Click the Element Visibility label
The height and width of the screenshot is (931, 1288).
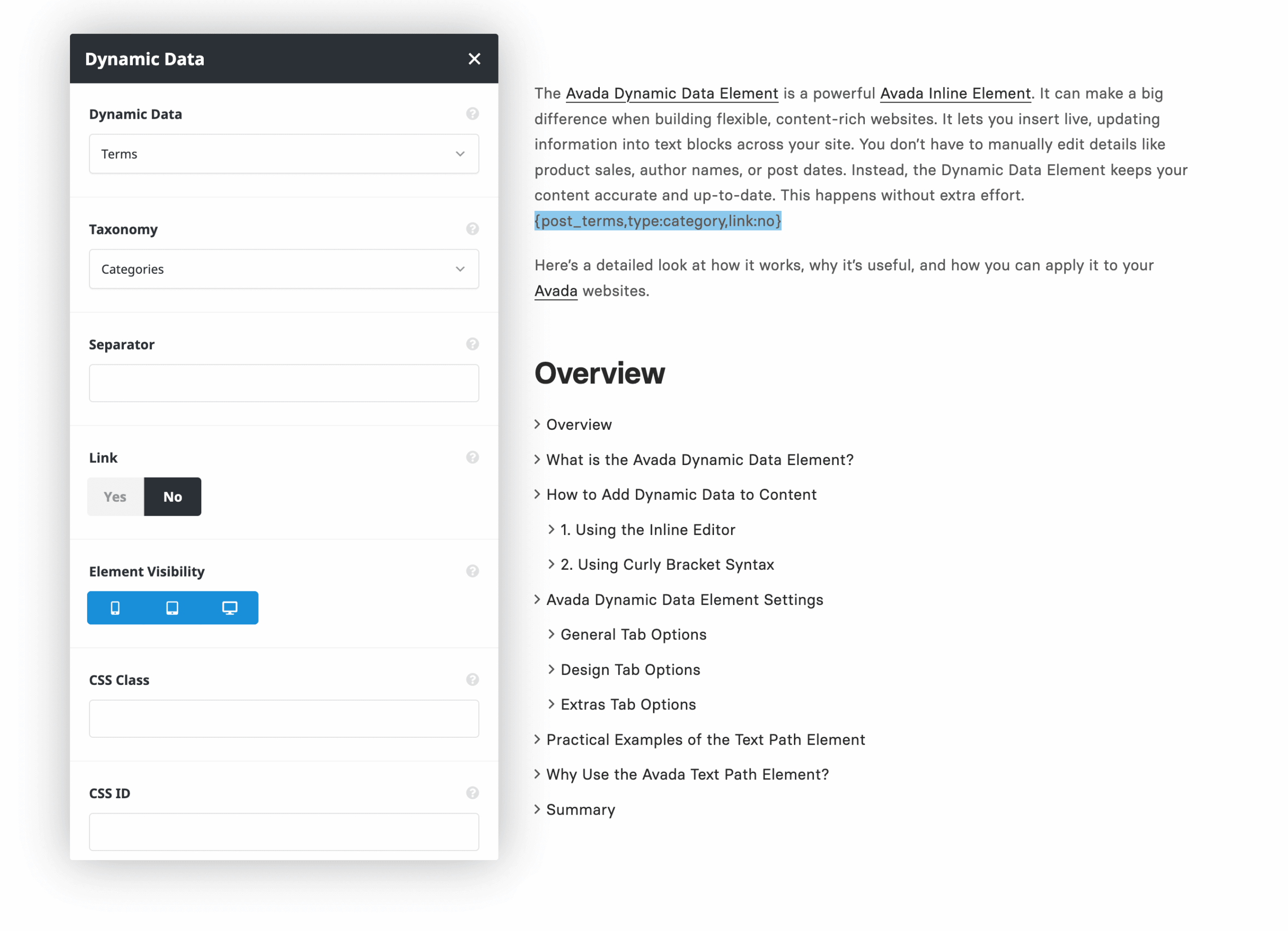[x=147, y=572]
